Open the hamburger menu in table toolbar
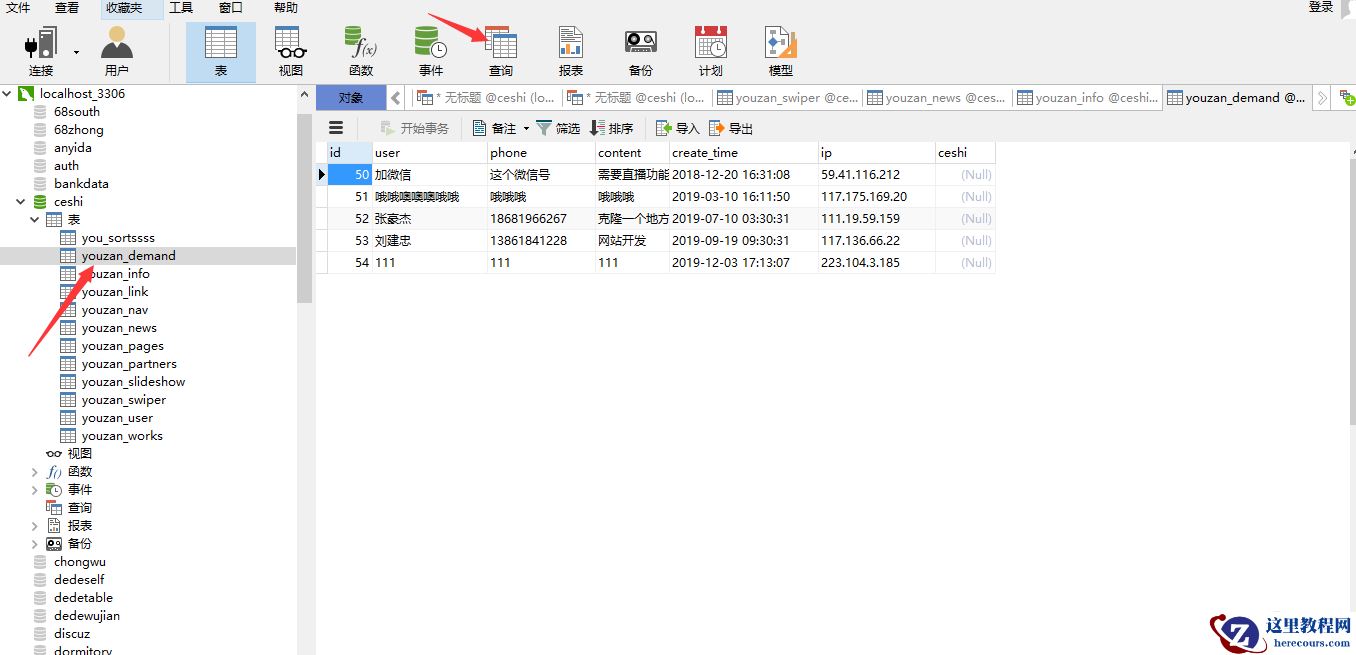Screen dimensions: 1356x655 tap(336, 128)
